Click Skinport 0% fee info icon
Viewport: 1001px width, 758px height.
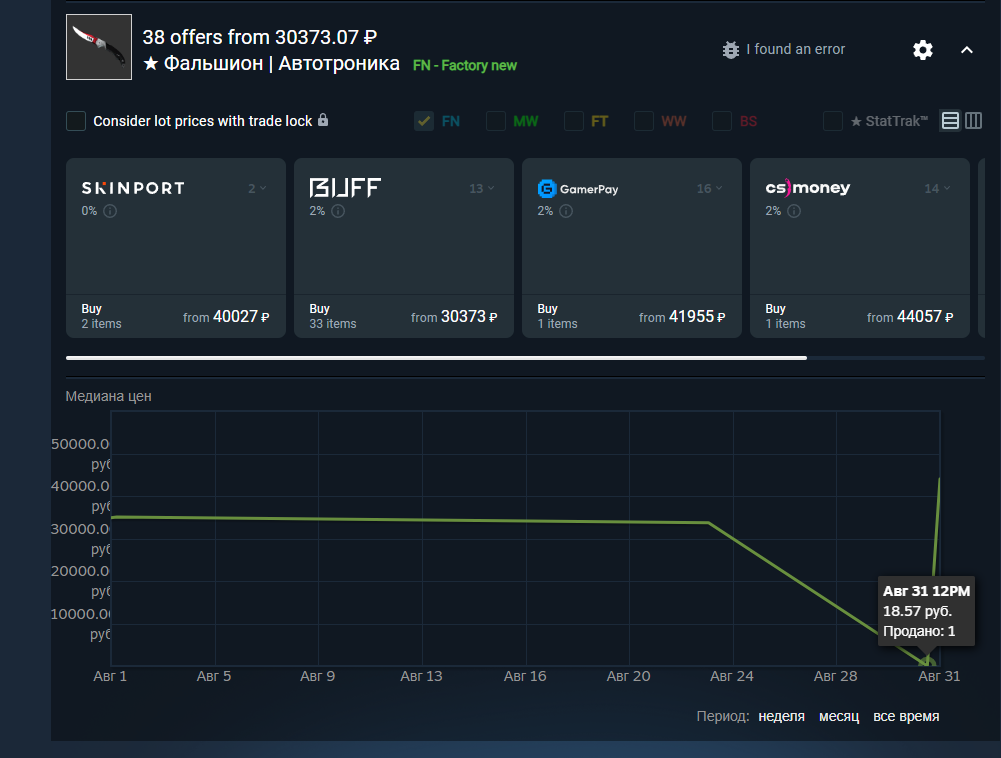coord(110,211)
